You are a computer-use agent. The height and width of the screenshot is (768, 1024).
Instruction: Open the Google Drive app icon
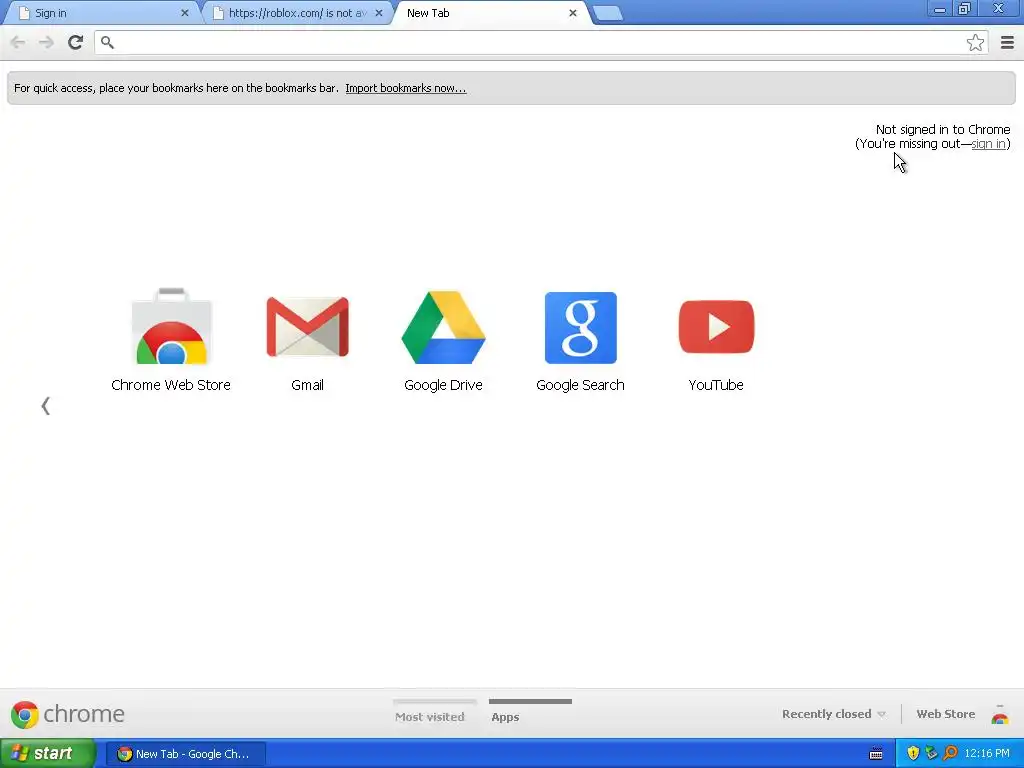click(x=443, y=327)
